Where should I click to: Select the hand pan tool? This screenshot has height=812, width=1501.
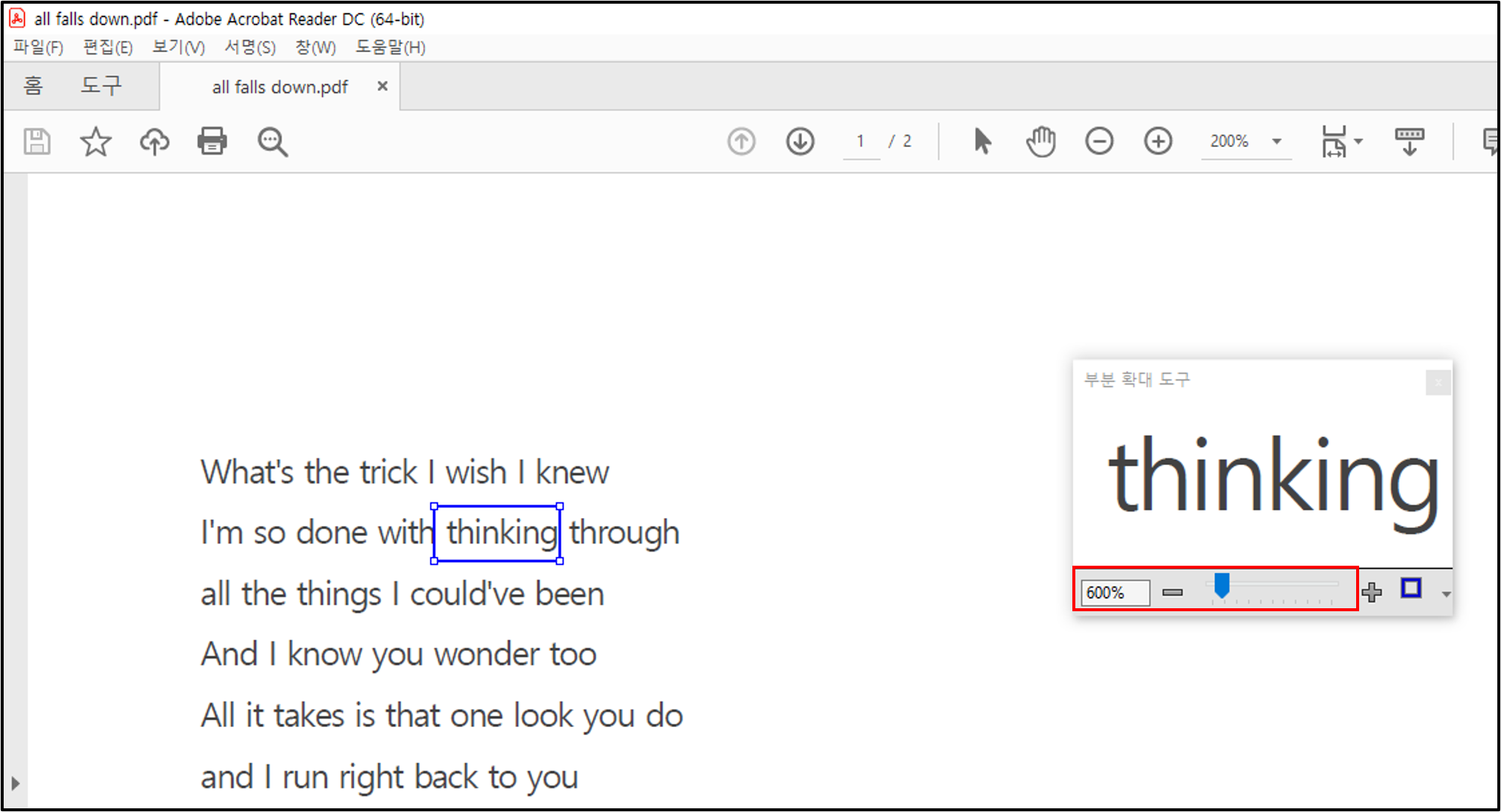tap(1040, 141)
